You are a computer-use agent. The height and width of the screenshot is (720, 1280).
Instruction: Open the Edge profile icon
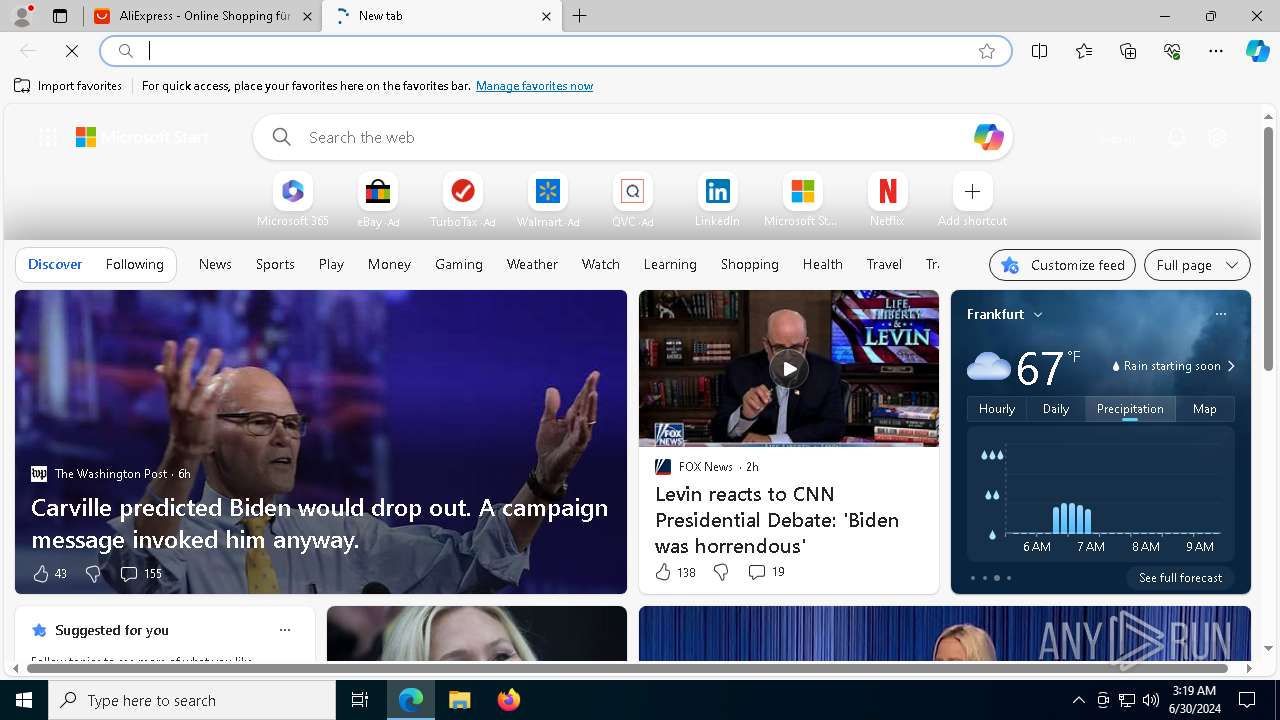pos(21,16)
